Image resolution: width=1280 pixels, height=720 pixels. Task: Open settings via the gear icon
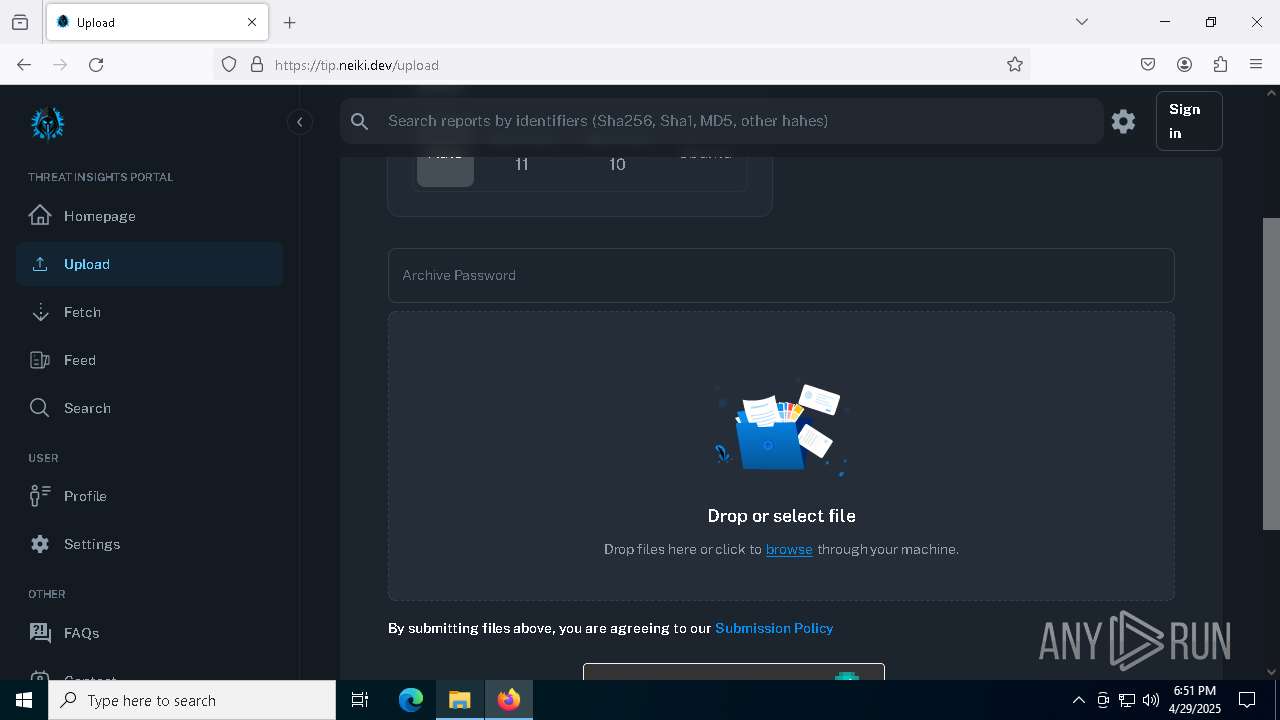[x=1123, y=121]
